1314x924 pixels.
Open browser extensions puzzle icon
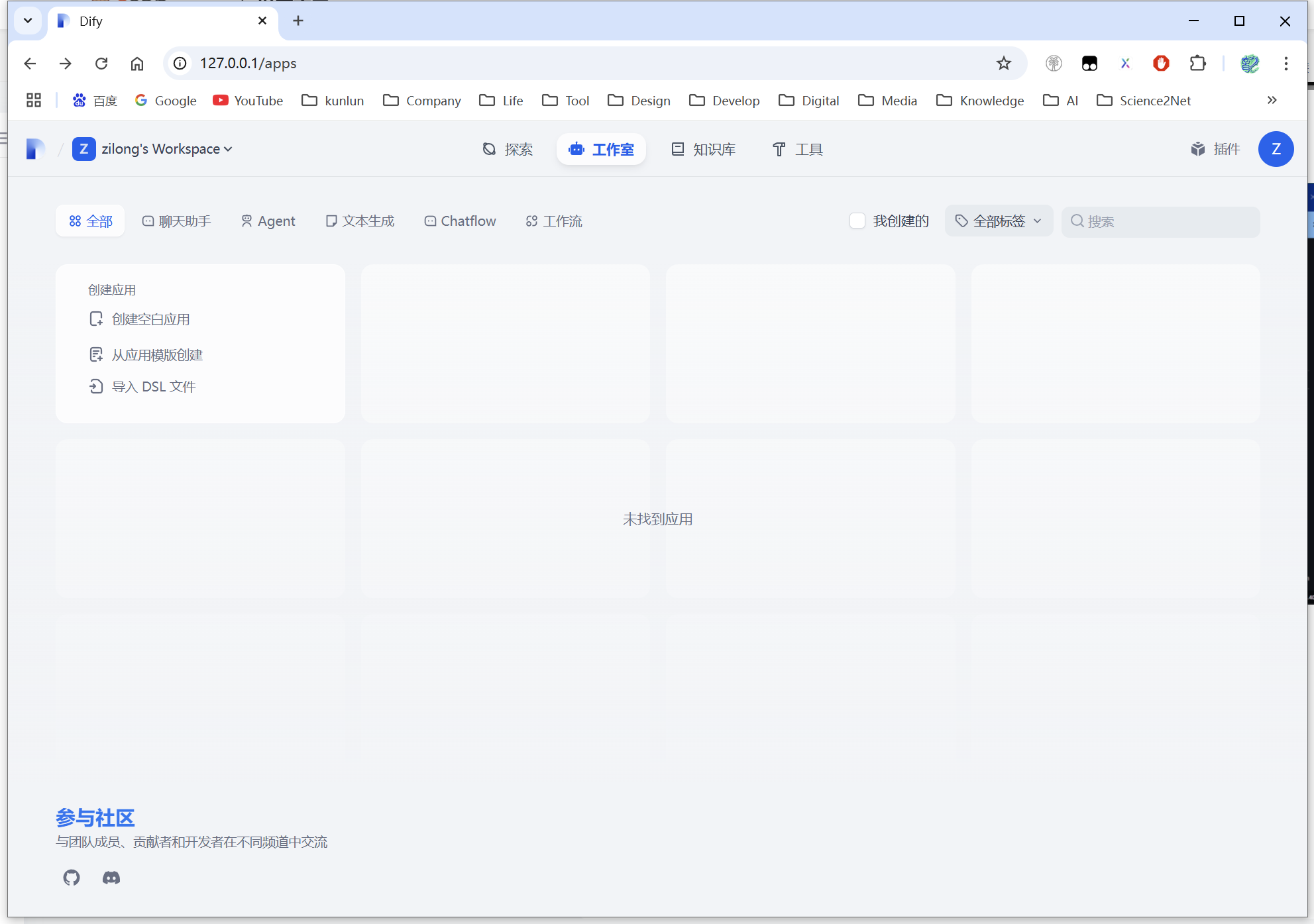[x=1197, y=64]
